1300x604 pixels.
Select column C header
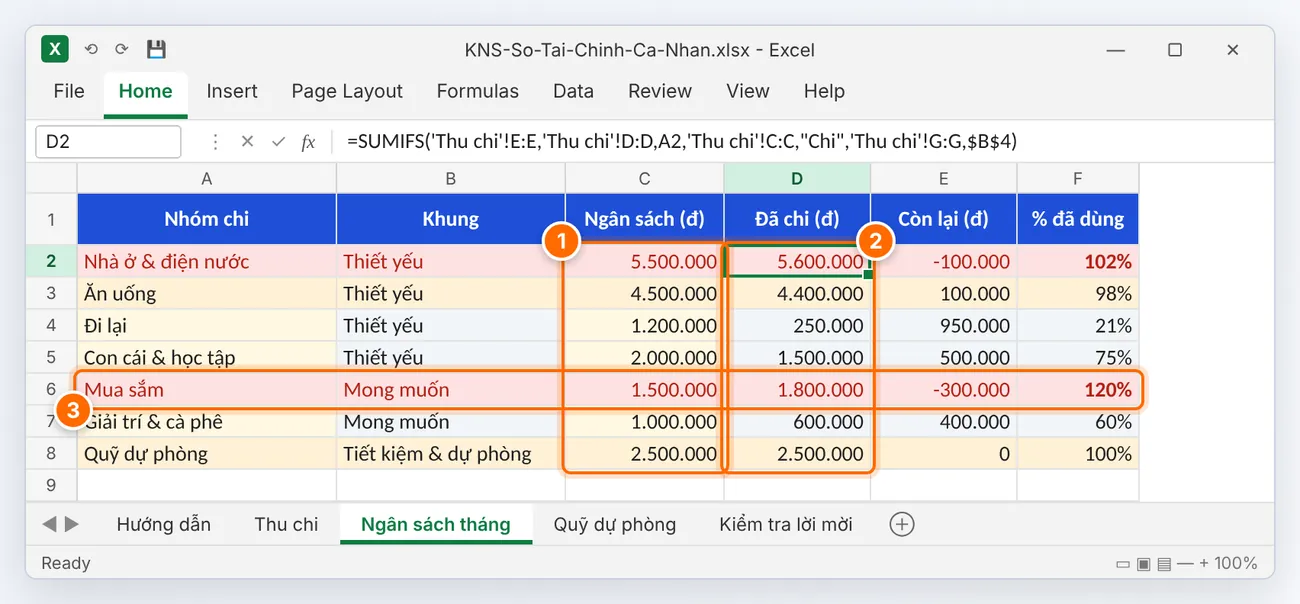tap(645, 179)
